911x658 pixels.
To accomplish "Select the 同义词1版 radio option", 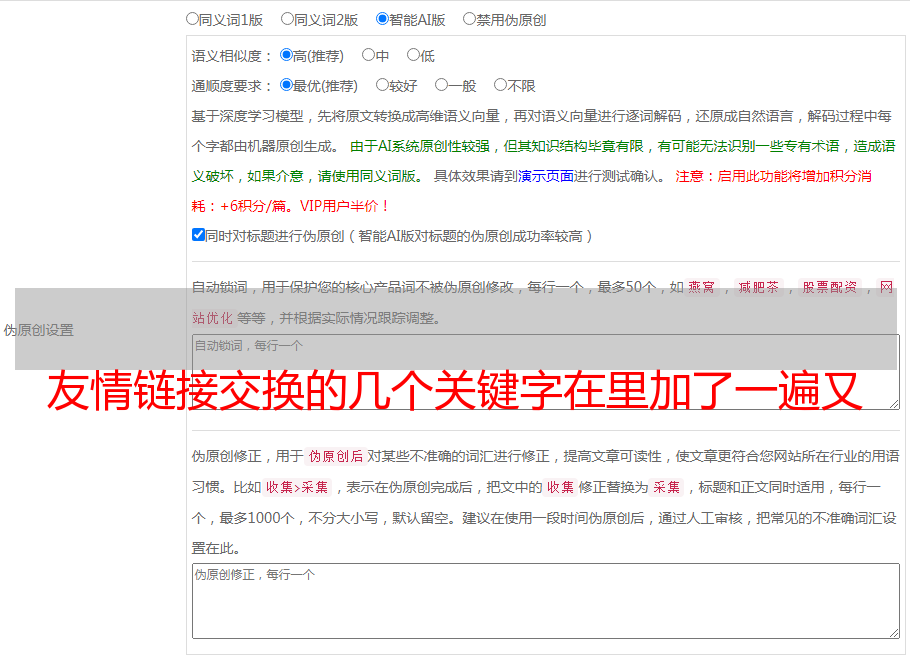I will [x=192, y=19].
